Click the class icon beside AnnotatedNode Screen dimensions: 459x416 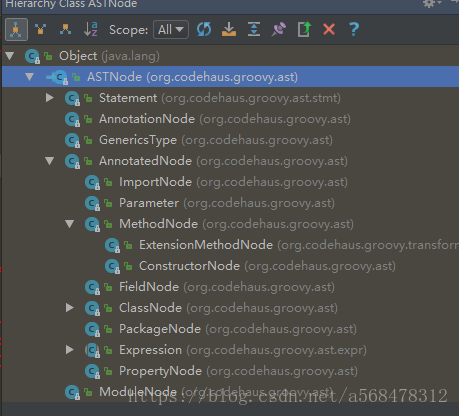tap(72, 161)
